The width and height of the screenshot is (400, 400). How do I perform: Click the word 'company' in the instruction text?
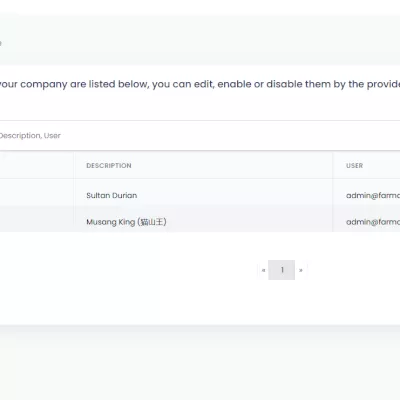click(x=44, y=84)
